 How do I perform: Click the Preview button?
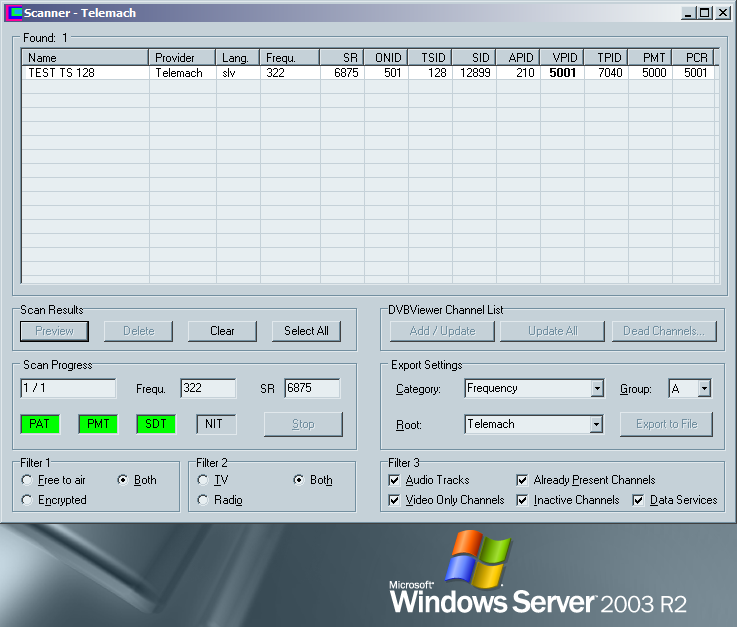coord(55,331)
